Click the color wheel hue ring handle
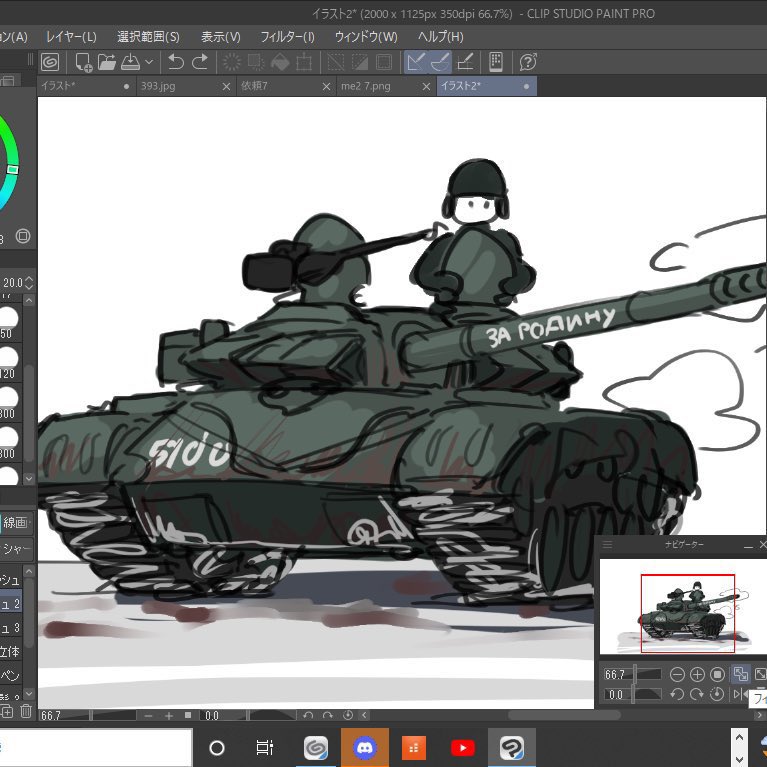767x767 pixels. click(13, 170)
